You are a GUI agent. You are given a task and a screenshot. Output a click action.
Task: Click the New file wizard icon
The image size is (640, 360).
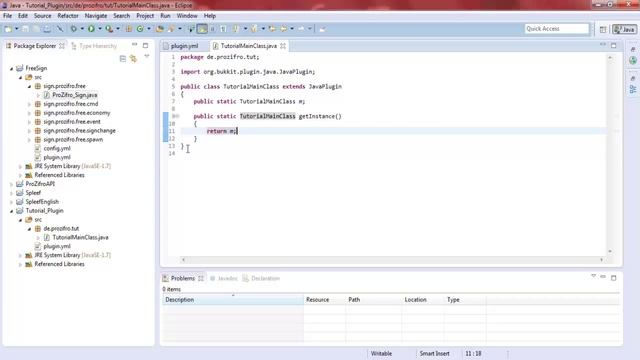[x=8, y=29]
